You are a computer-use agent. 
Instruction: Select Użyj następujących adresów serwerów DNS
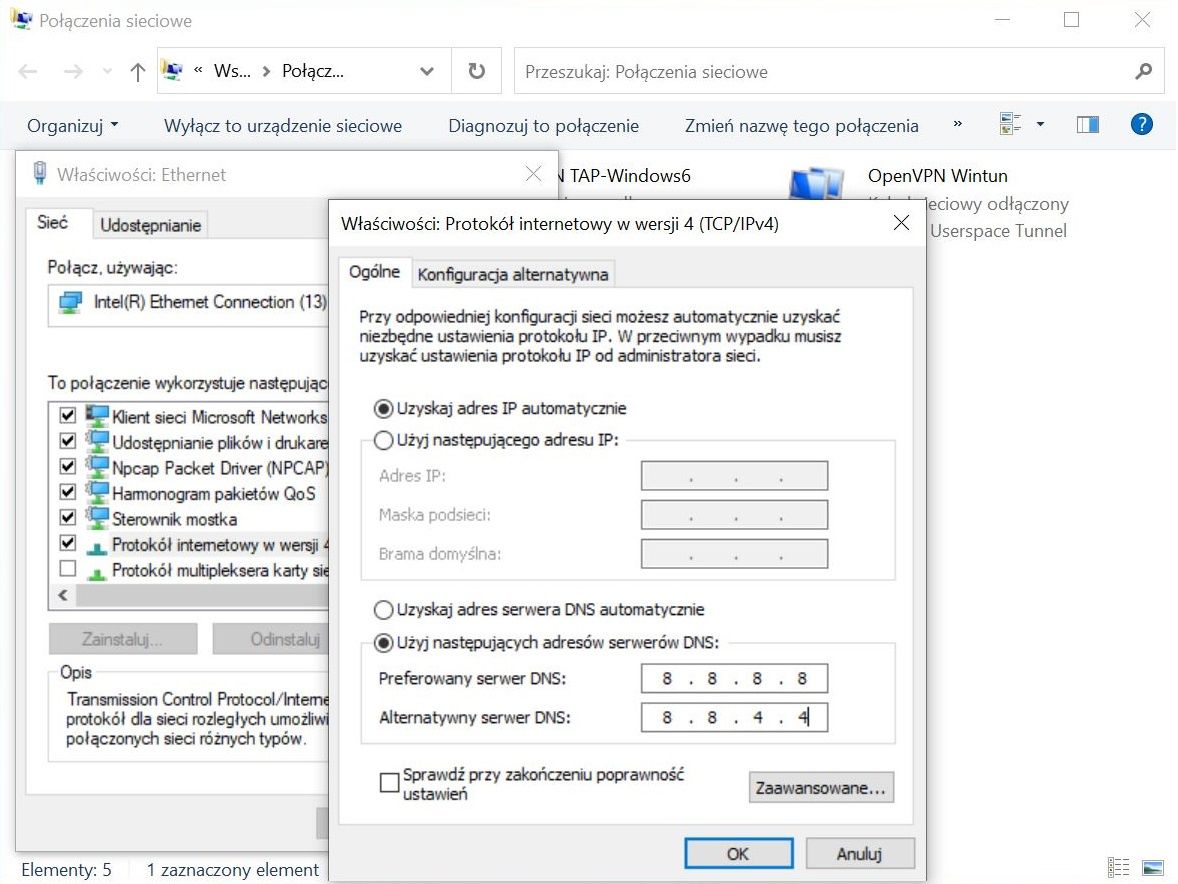(383, 643)
